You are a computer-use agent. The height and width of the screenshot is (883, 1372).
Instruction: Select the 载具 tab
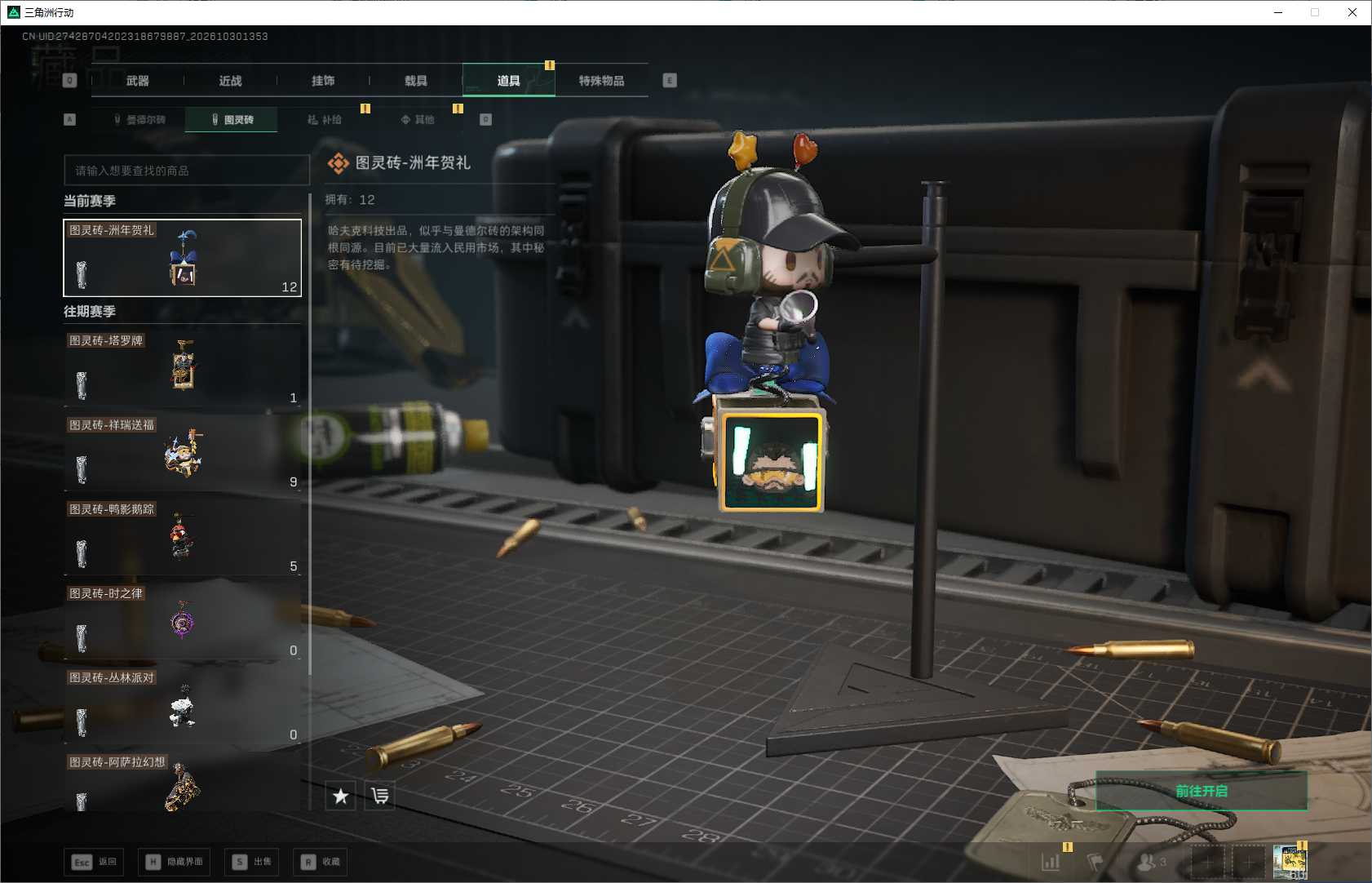(416, 81)
